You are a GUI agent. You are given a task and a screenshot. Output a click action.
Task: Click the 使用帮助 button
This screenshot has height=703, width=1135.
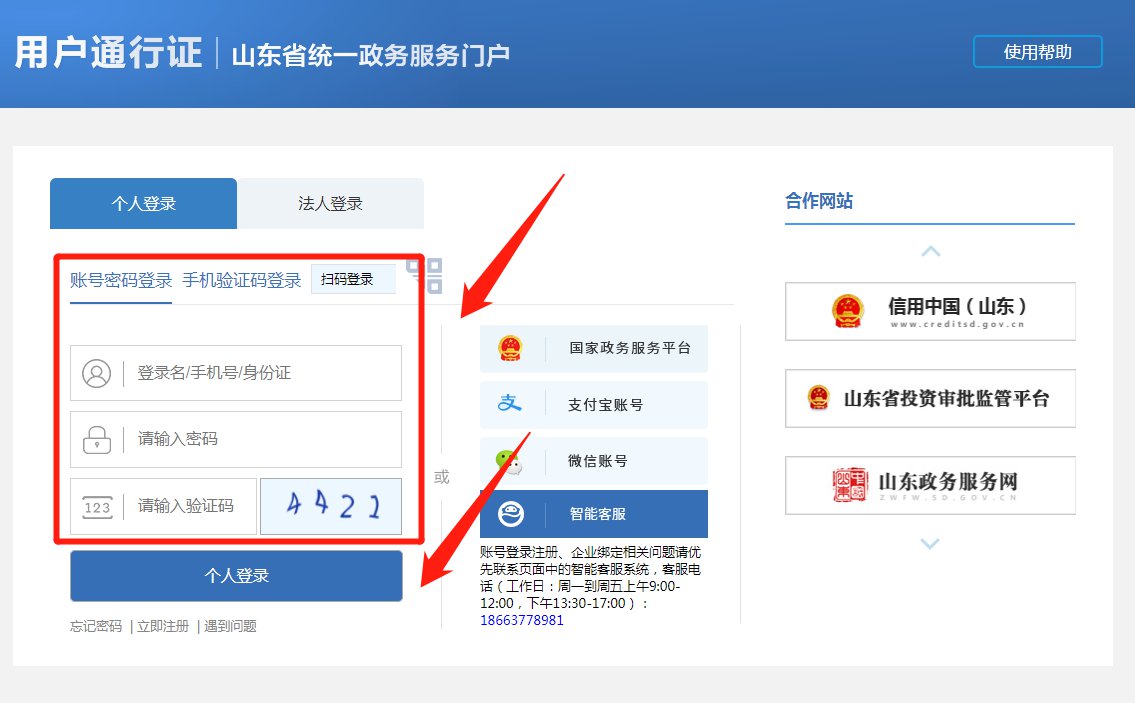point(1037,52)
